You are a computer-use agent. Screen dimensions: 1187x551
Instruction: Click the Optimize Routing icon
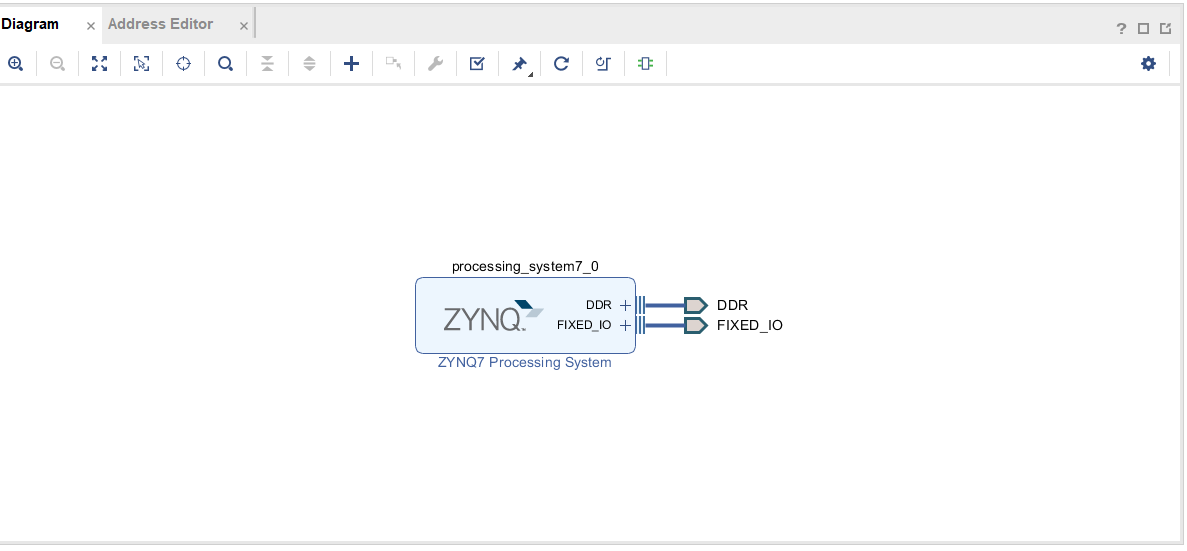(603, 64)
